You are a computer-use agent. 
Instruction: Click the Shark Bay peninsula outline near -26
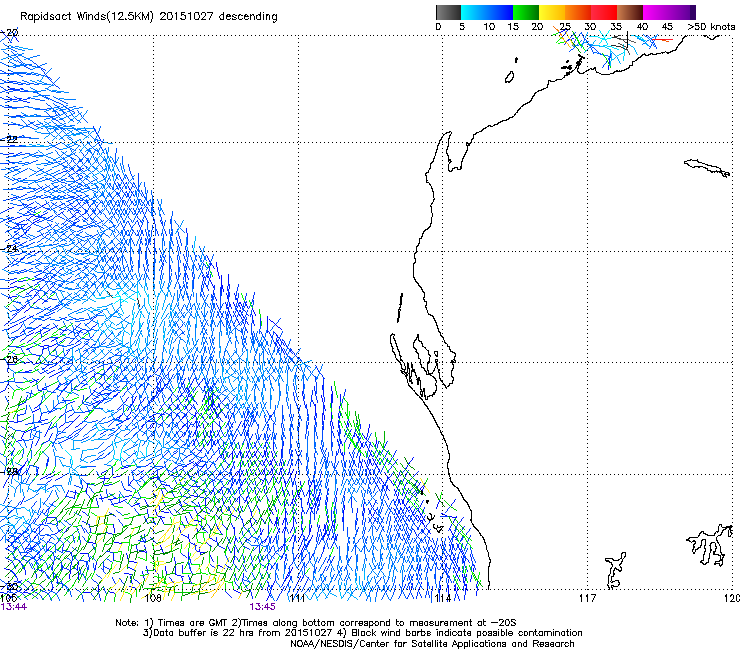(x=423, y=366)
